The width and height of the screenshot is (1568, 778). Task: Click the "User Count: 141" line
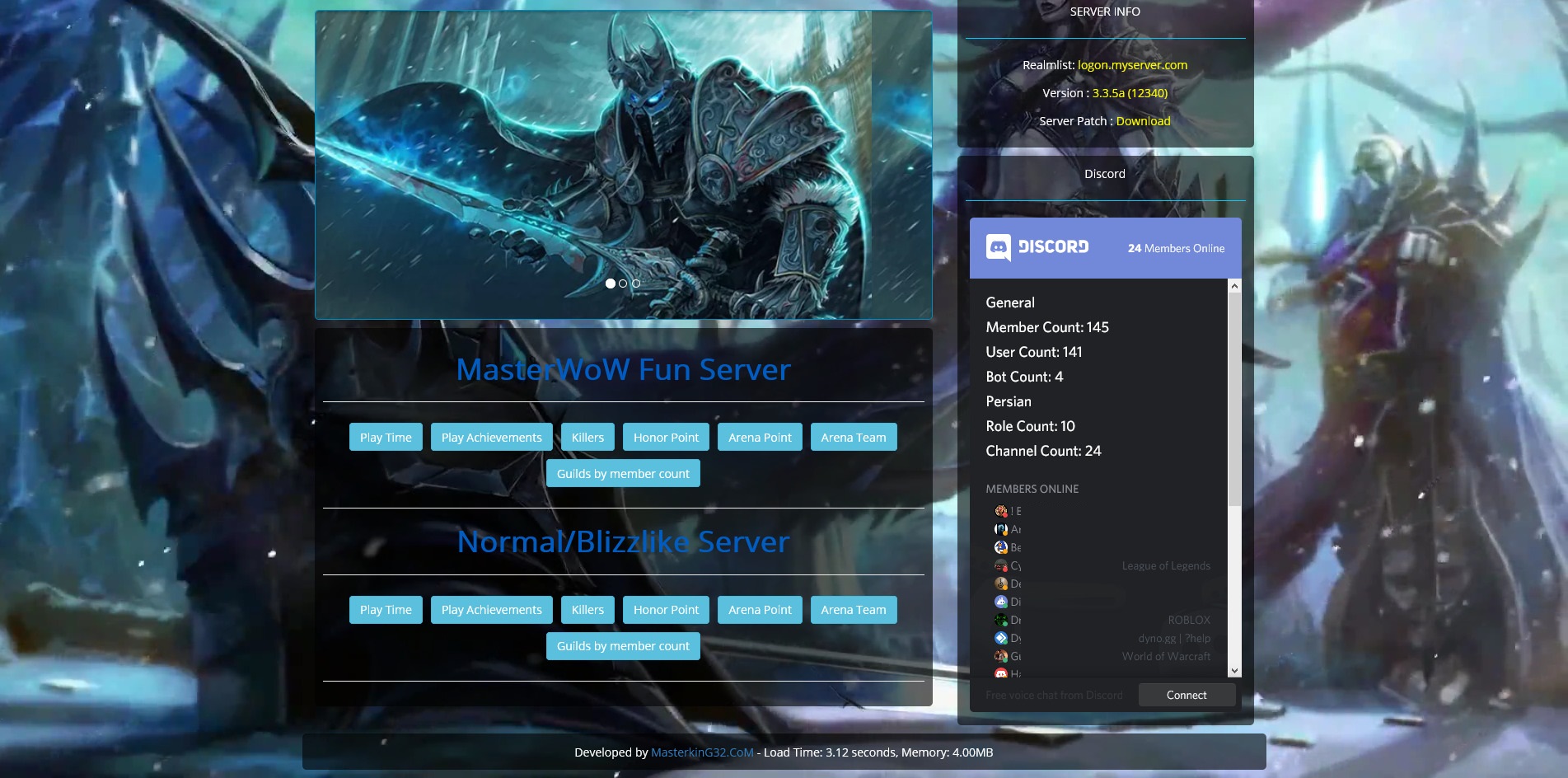tap(1034, 352)
